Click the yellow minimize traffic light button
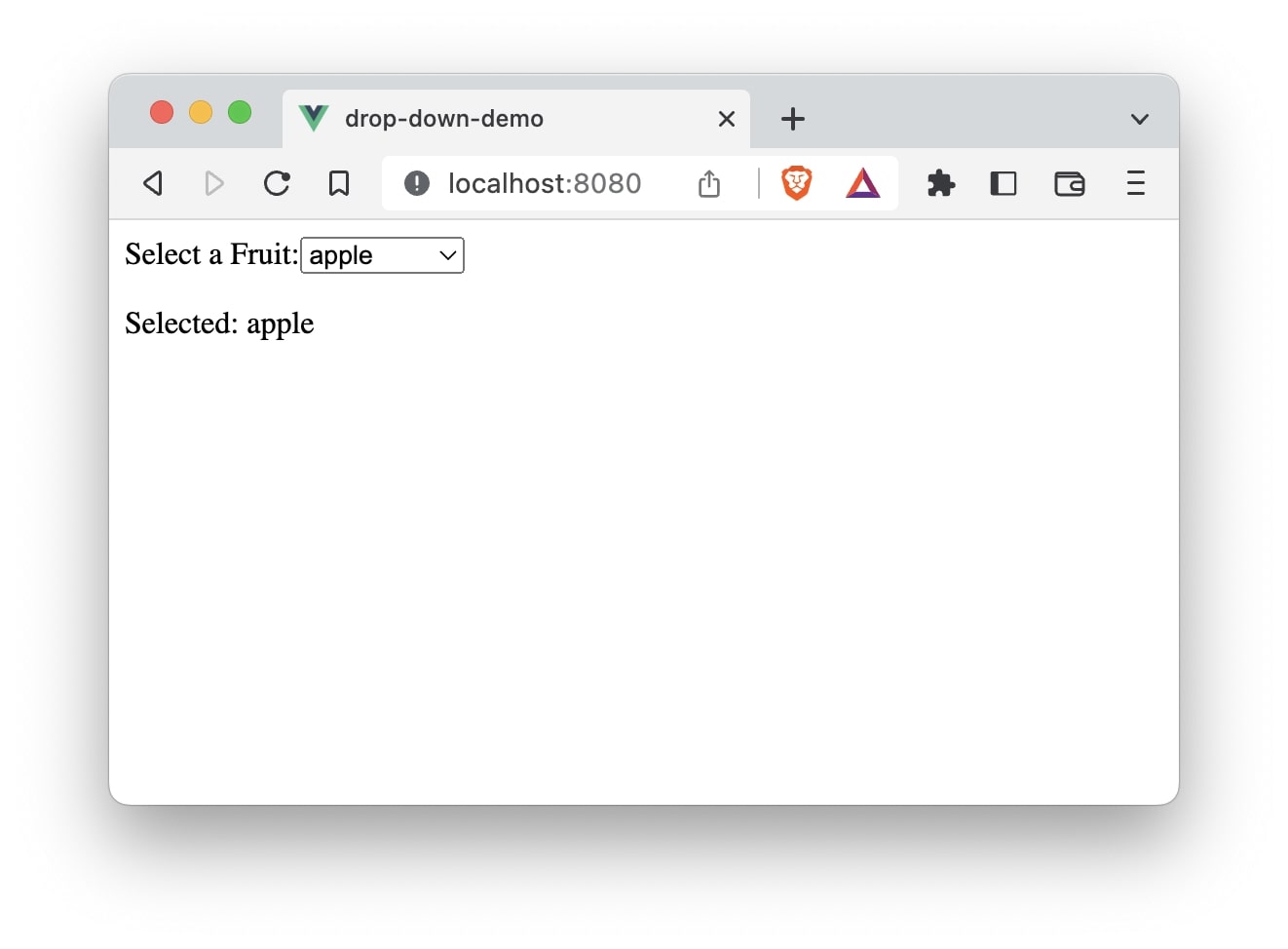This screenshot has height=949, width=1288. tap(201, 112)
